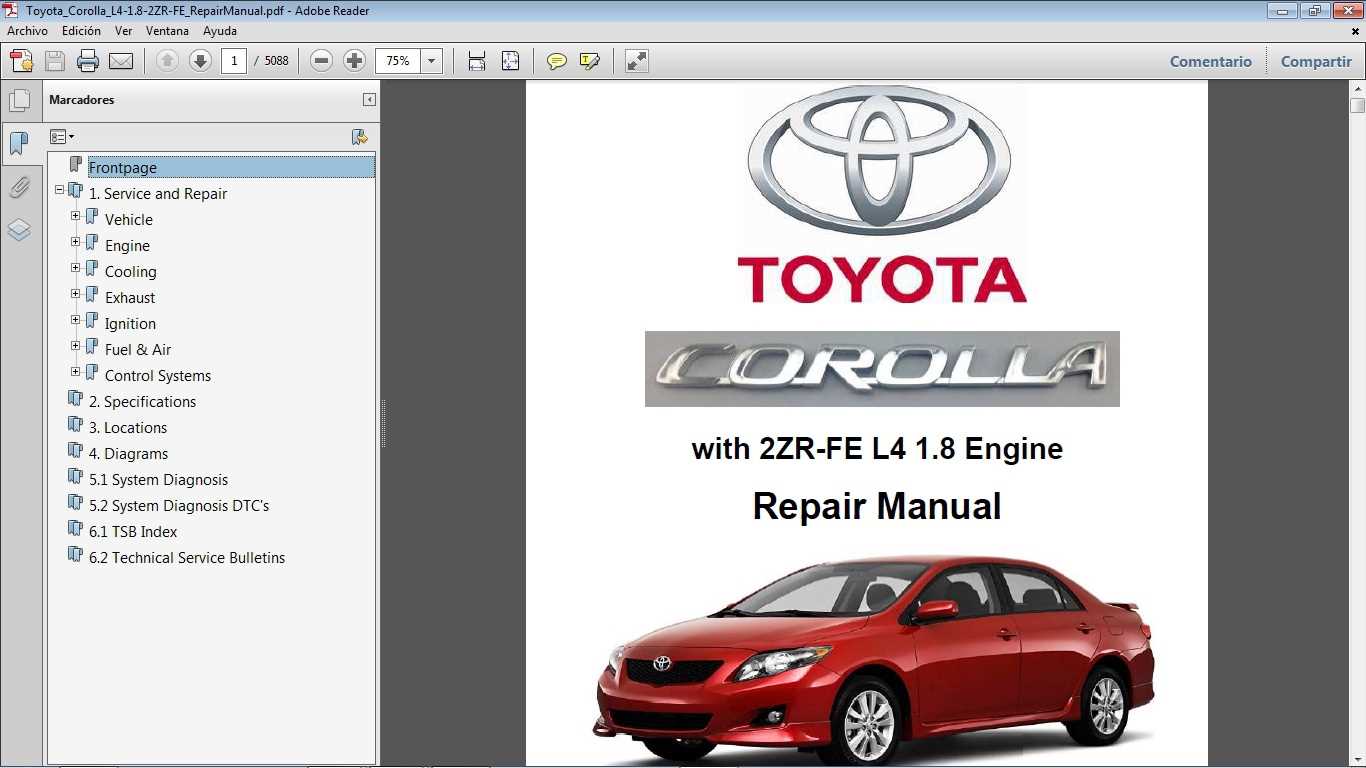Click the find current bookmark icon

point(360,137)
